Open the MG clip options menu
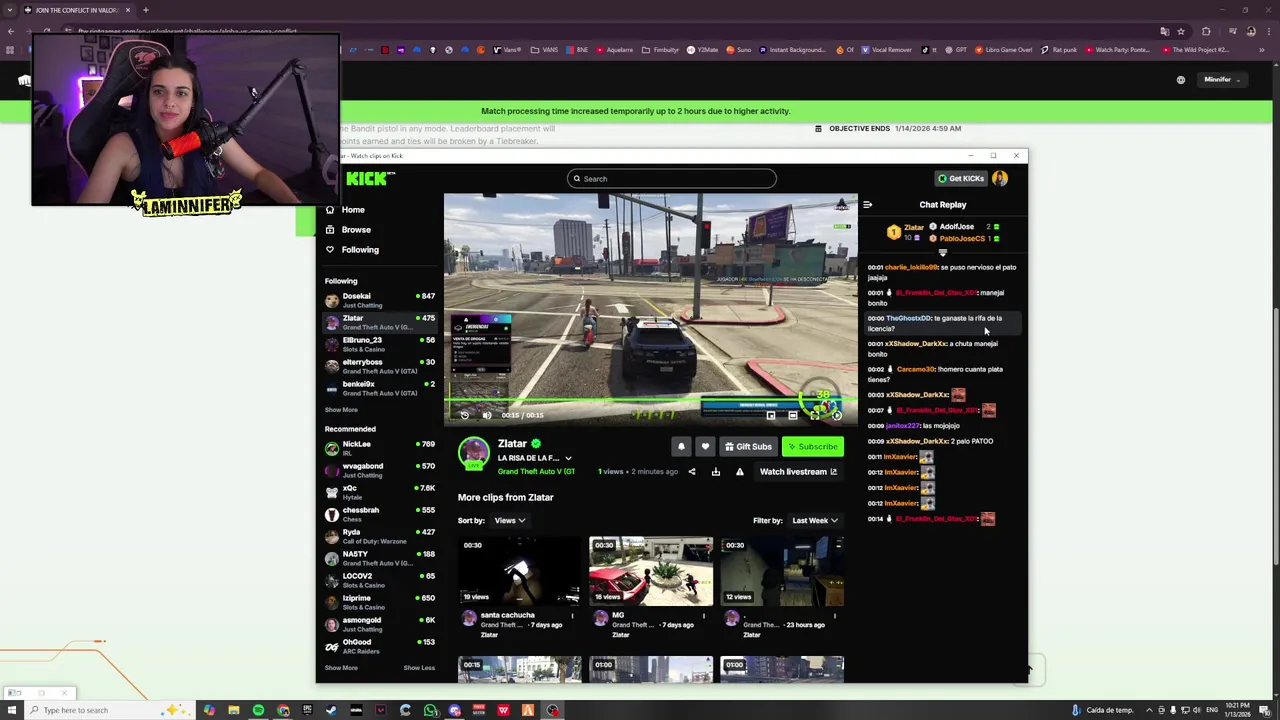The width and height of the screenshot is (1280, 720). point(703,616)
